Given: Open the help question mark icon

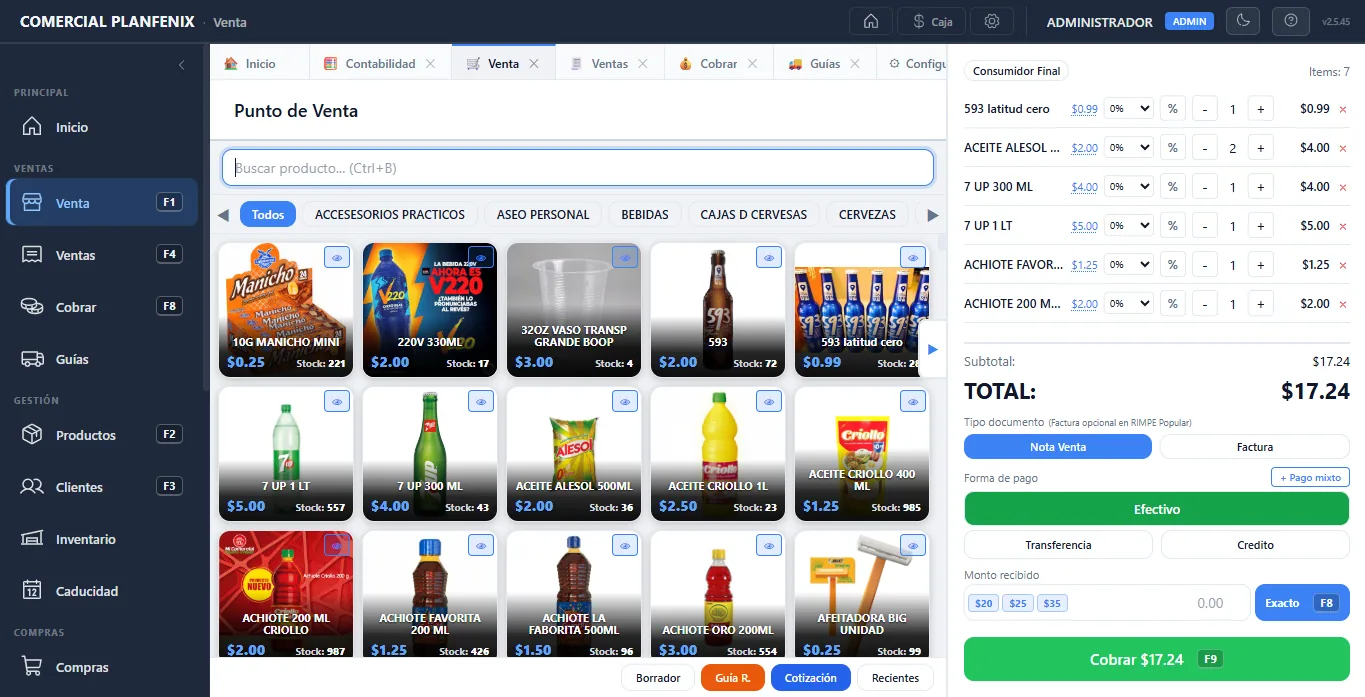Looking at the screenshot, I should click(1290, 21).
